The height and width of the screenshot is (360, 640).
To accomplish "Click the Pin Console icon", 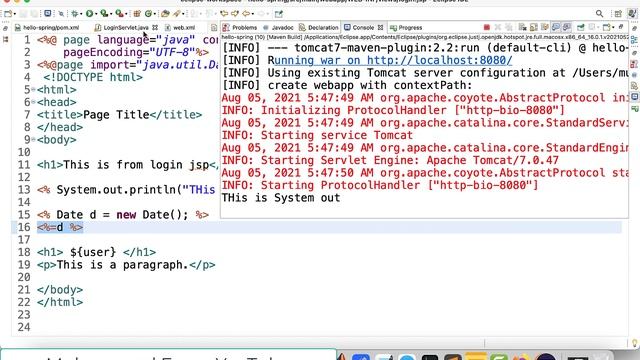I will coord(581,27).
